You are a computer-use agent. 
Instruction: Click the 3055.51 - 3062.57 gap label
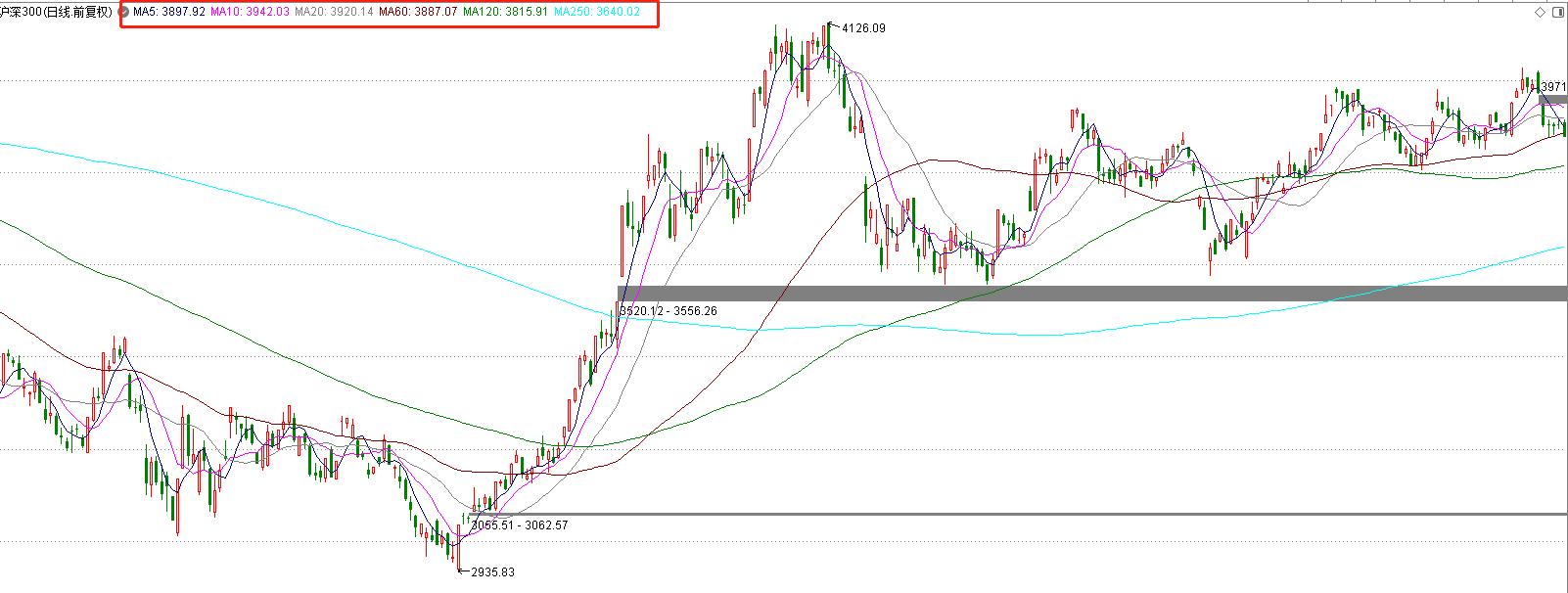pyautogui.click(x=520, y=525)
